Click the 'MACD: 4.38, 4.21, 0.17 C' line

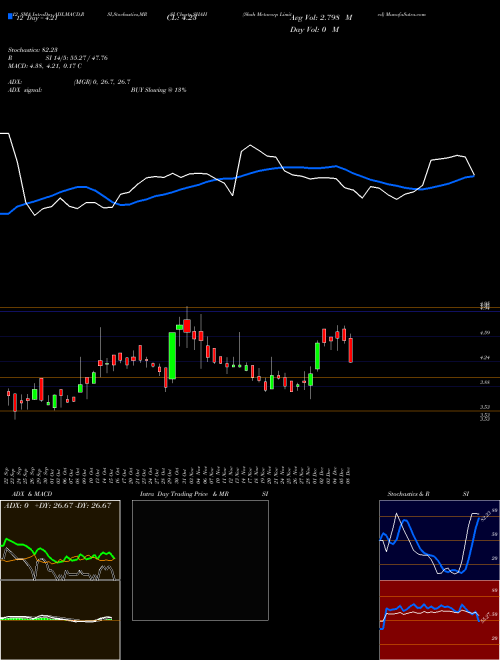[x=45, y=66]
